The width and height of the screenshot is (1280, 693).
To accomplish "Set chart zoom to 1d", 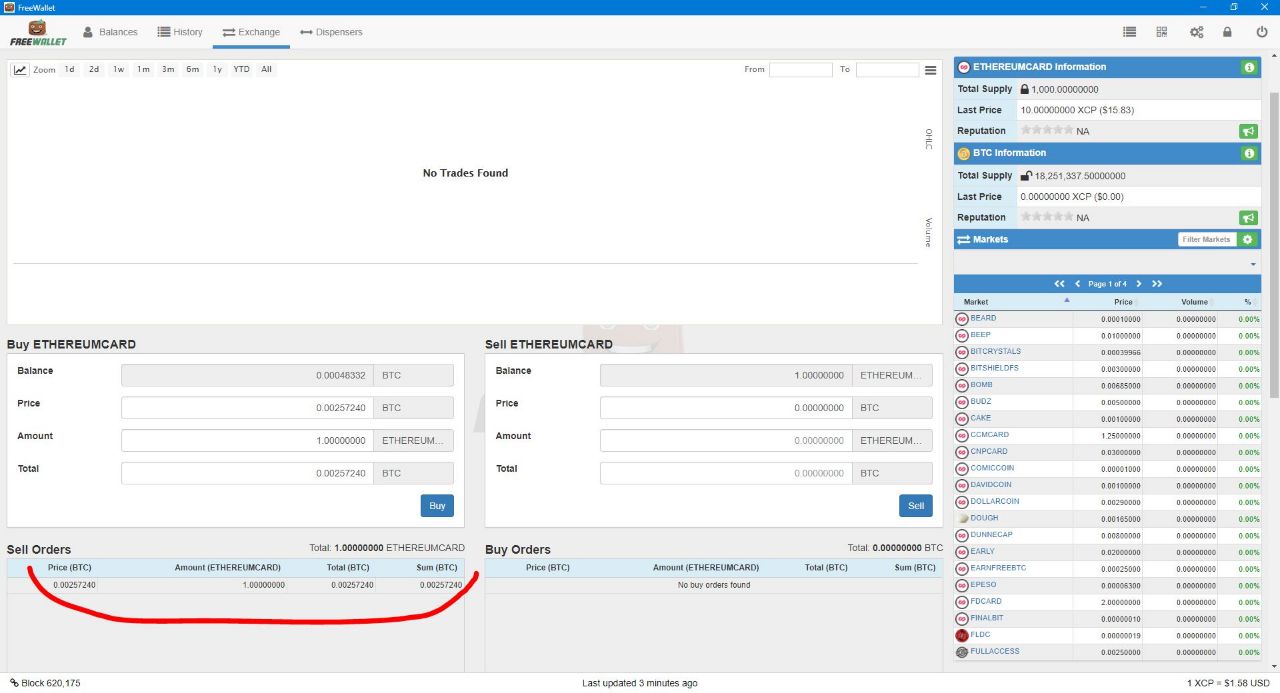I will (x=69, y=70).
